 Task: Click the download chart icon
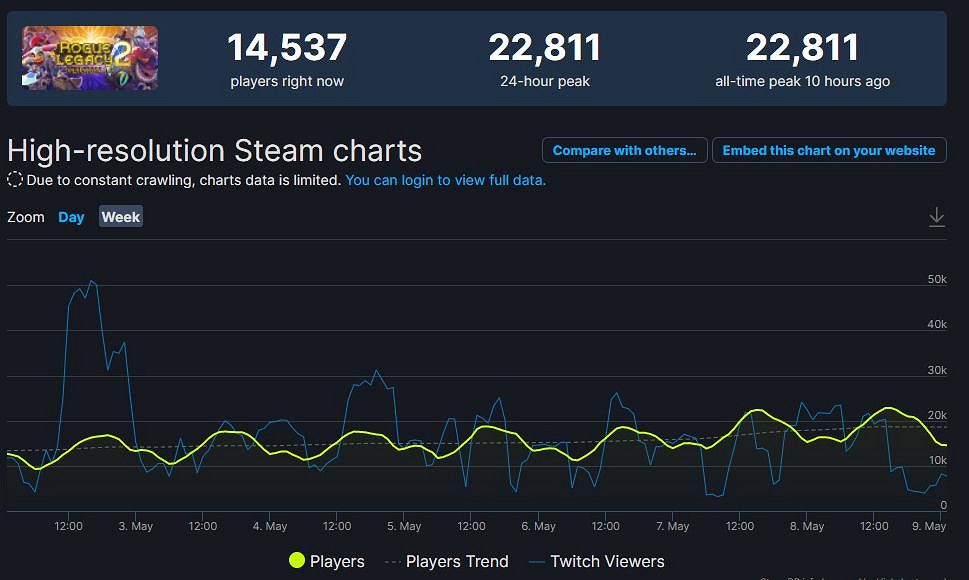pos(936,217)
